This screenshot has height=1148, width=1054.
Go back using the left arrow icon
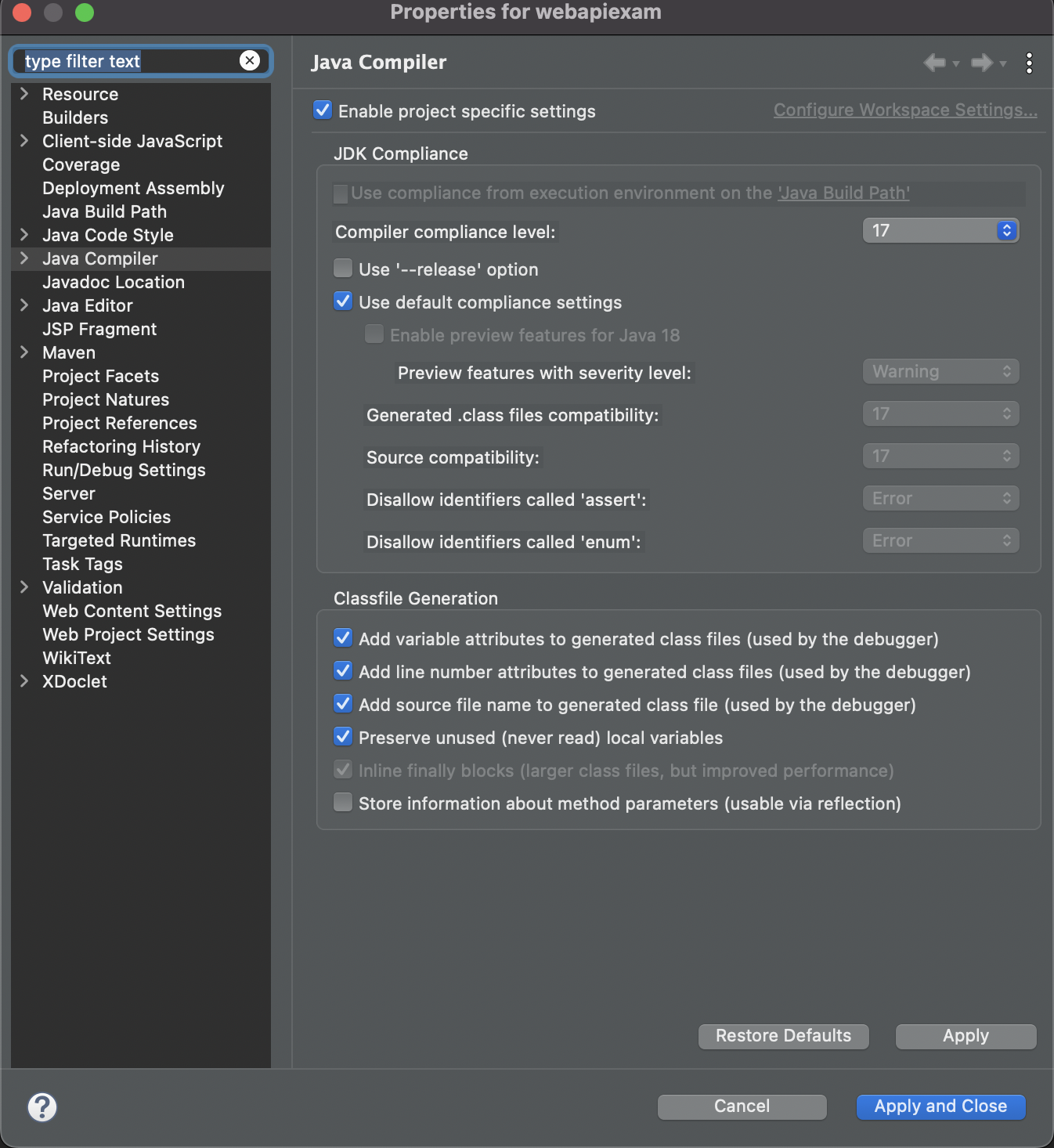pos(935,63)
